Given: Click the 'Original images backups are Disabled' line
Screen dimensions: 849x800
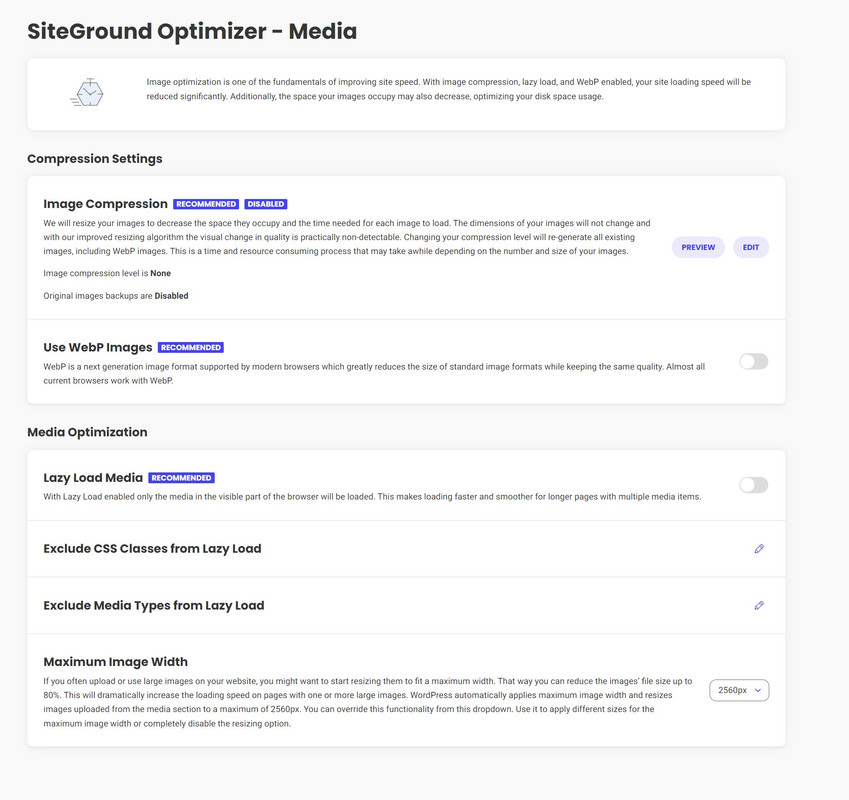Looking at the screenshot, I should (x=116, y=296).
